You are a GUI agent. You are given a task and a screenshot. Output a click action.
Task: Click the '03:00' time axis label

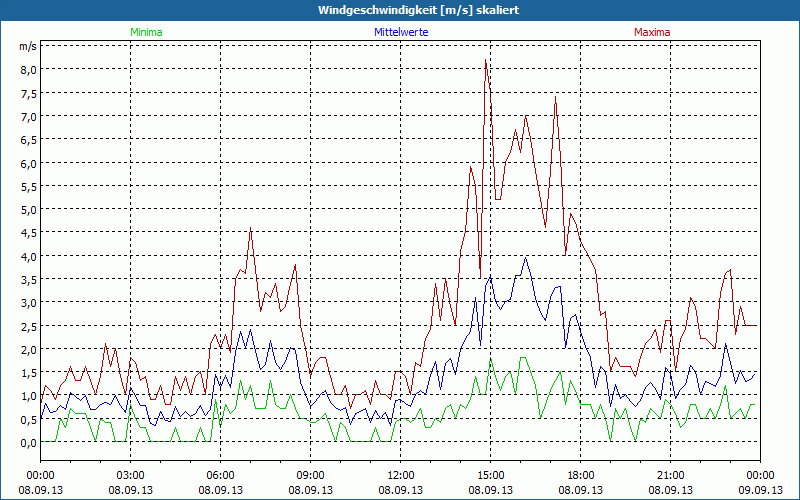131,476
